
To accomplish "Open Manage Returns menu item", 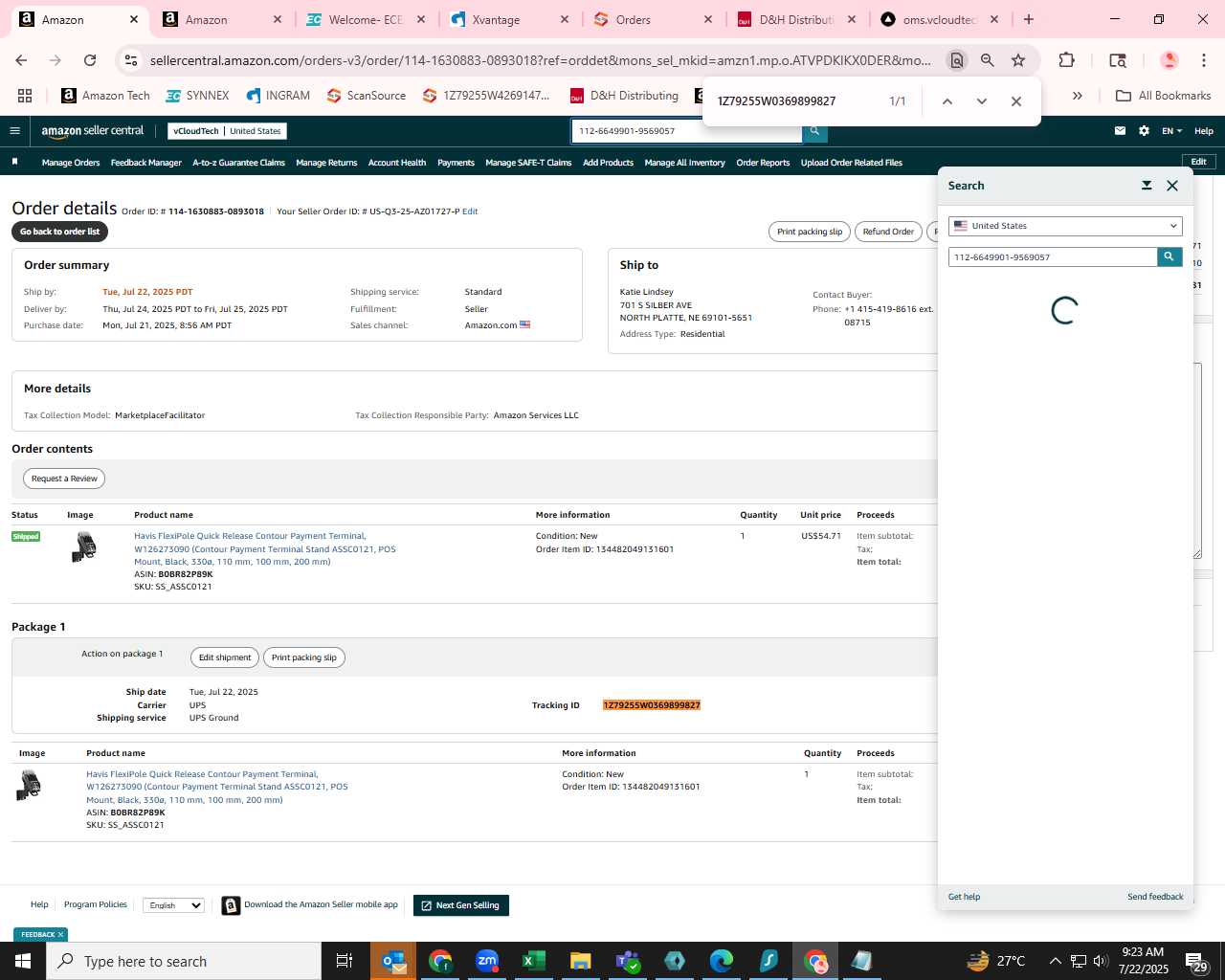I will click(x=326, y=163).
